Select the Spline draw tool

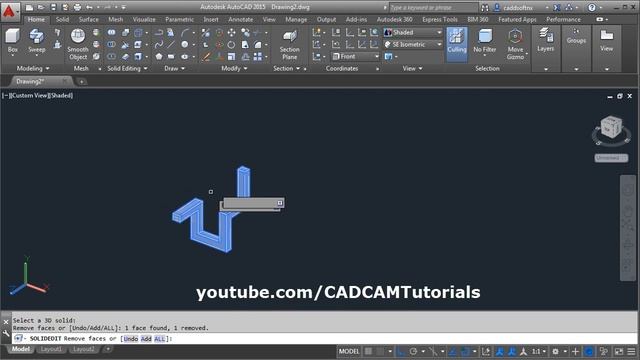point(159,44)
